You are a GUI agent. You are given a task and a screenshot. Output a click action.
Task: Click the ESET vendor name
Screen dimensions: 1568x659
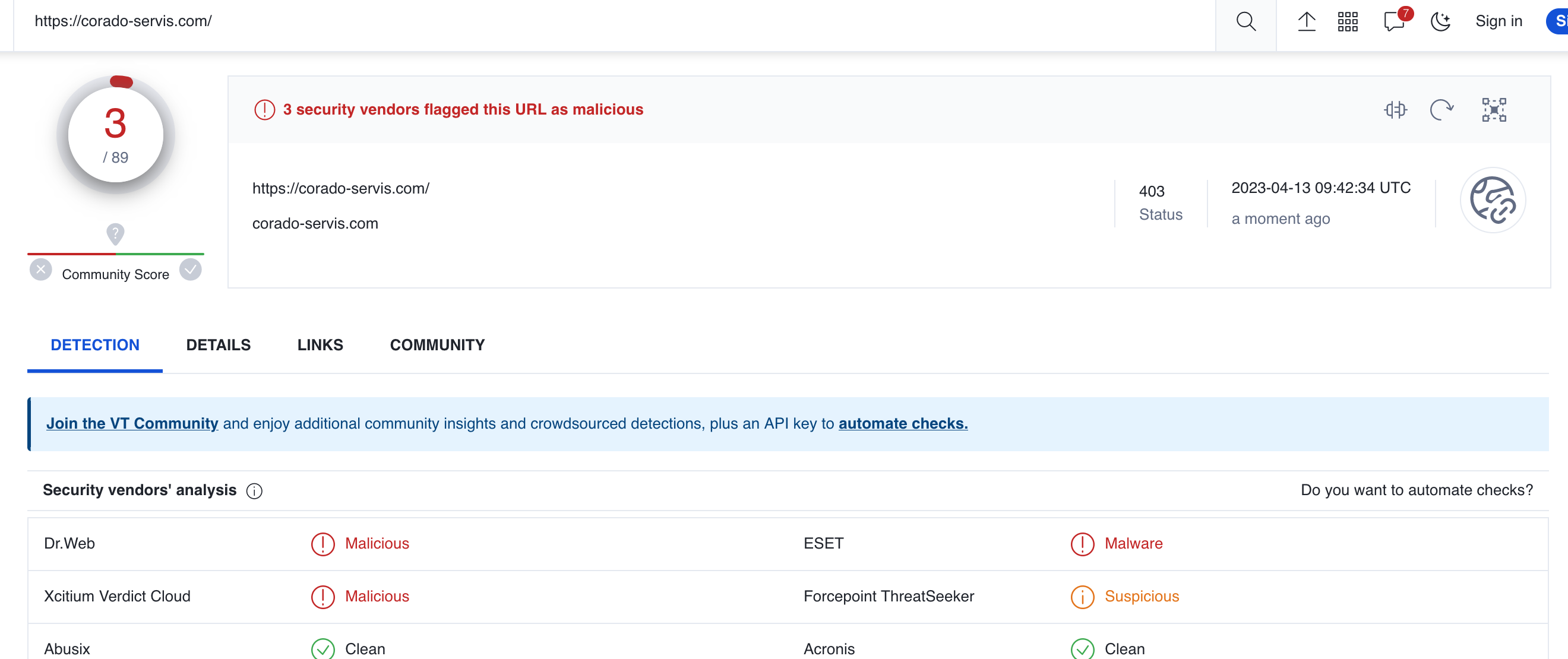823,543
